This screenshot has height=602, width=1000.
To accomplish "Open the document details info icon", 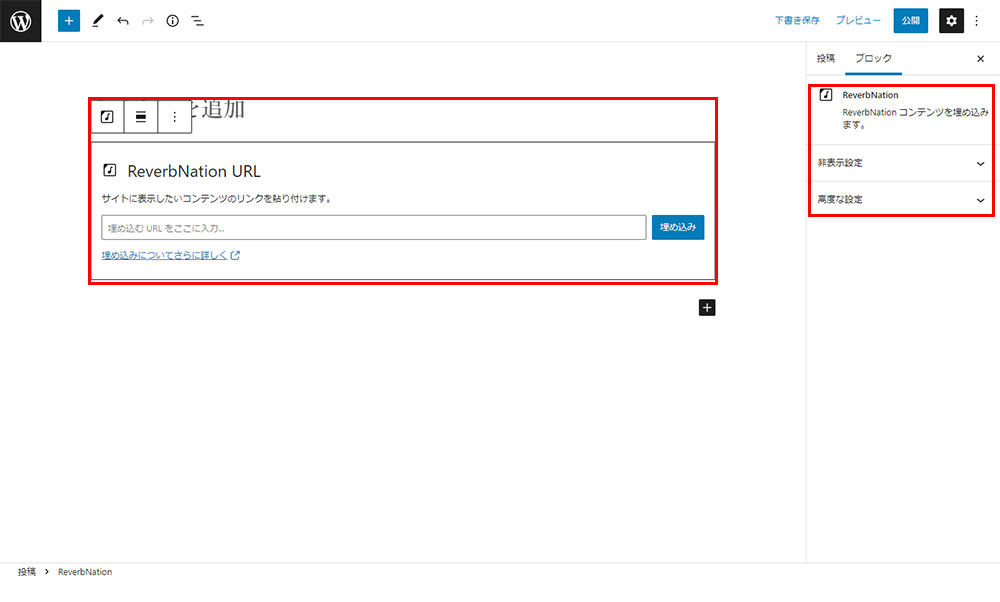I will click(x=172, y=20).
